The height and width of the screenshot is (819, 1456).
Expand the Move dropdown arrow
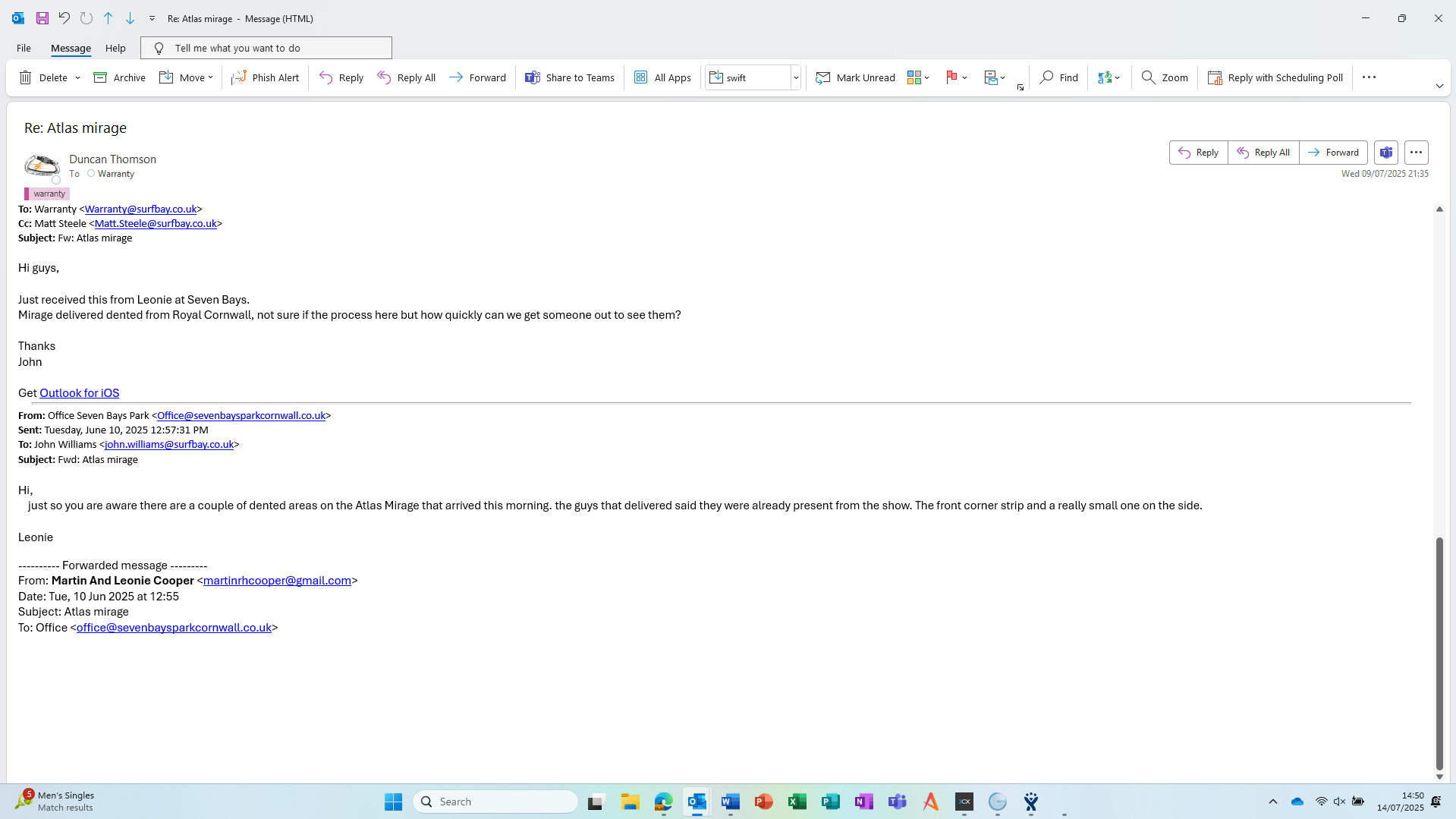coord(211,77)
